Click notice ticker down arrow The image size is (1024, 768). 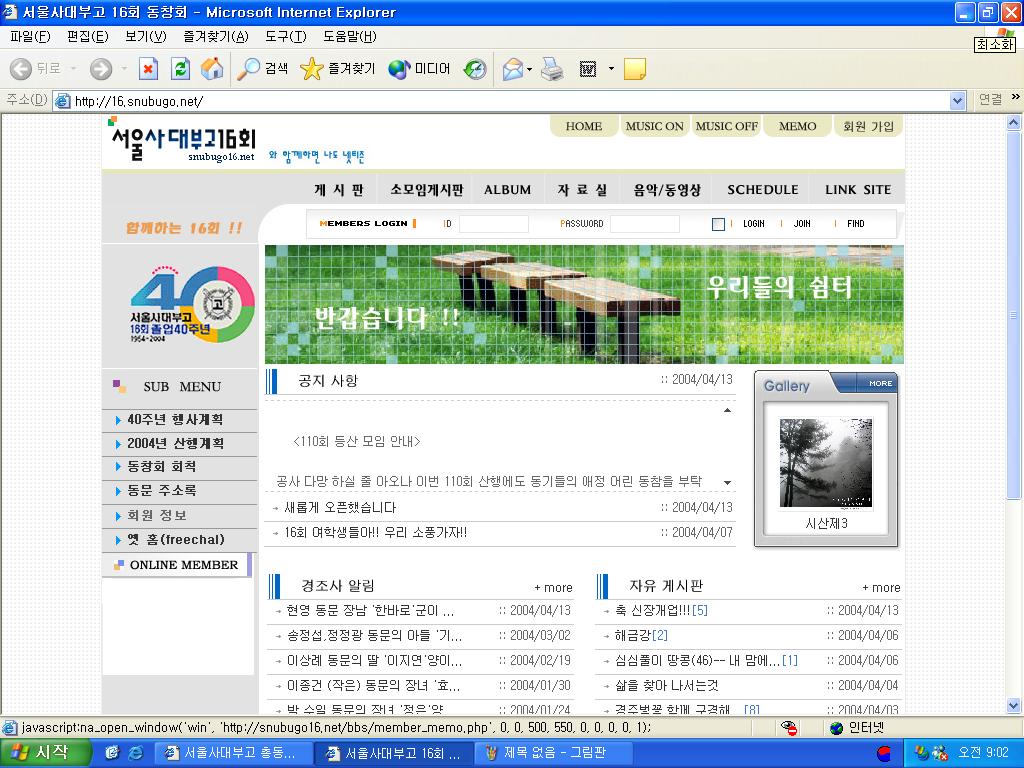pos(727,483)
